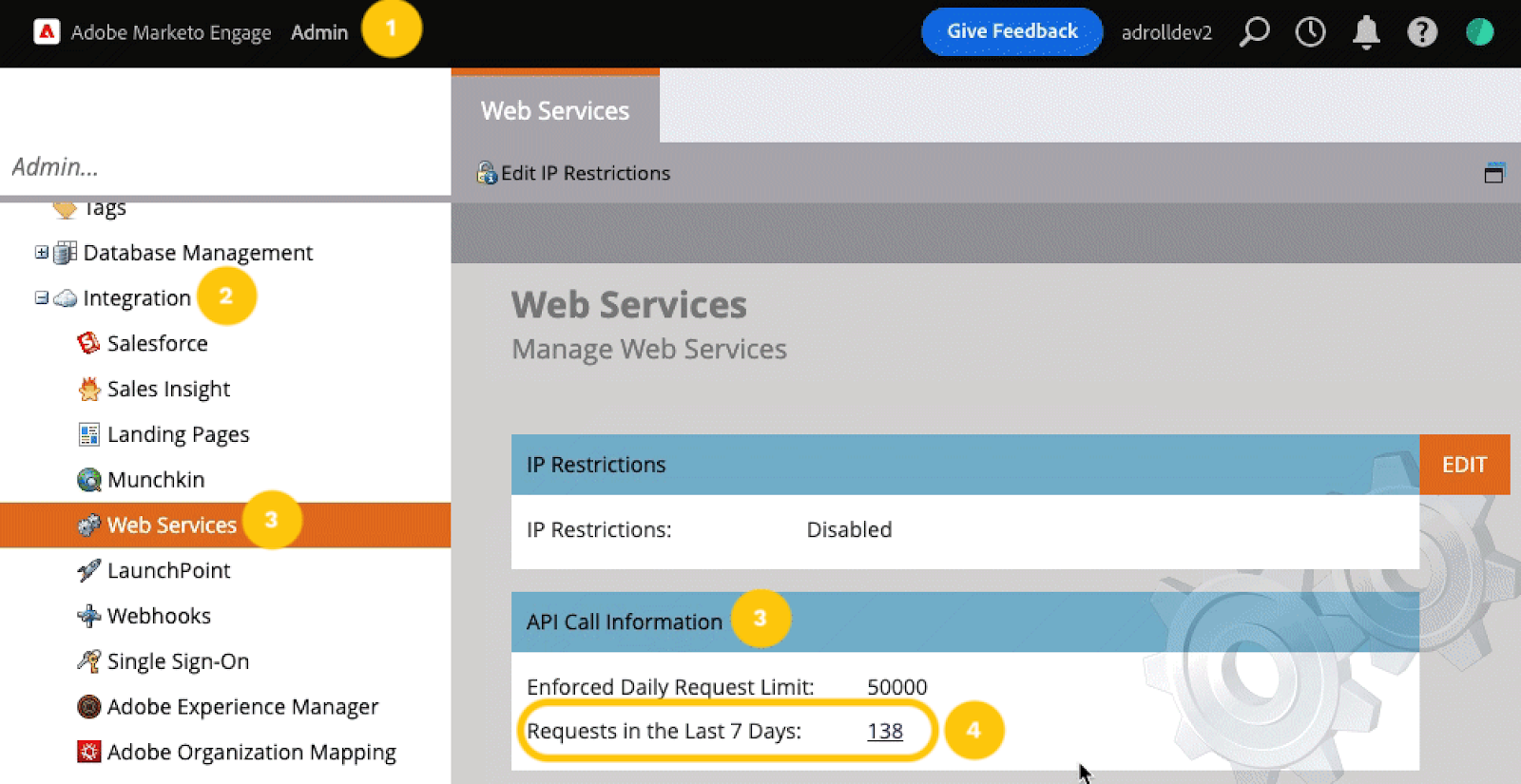Click the Manage Web Services subtitle
Screen dimensions: 1521x784
click(x=649, y=350)
